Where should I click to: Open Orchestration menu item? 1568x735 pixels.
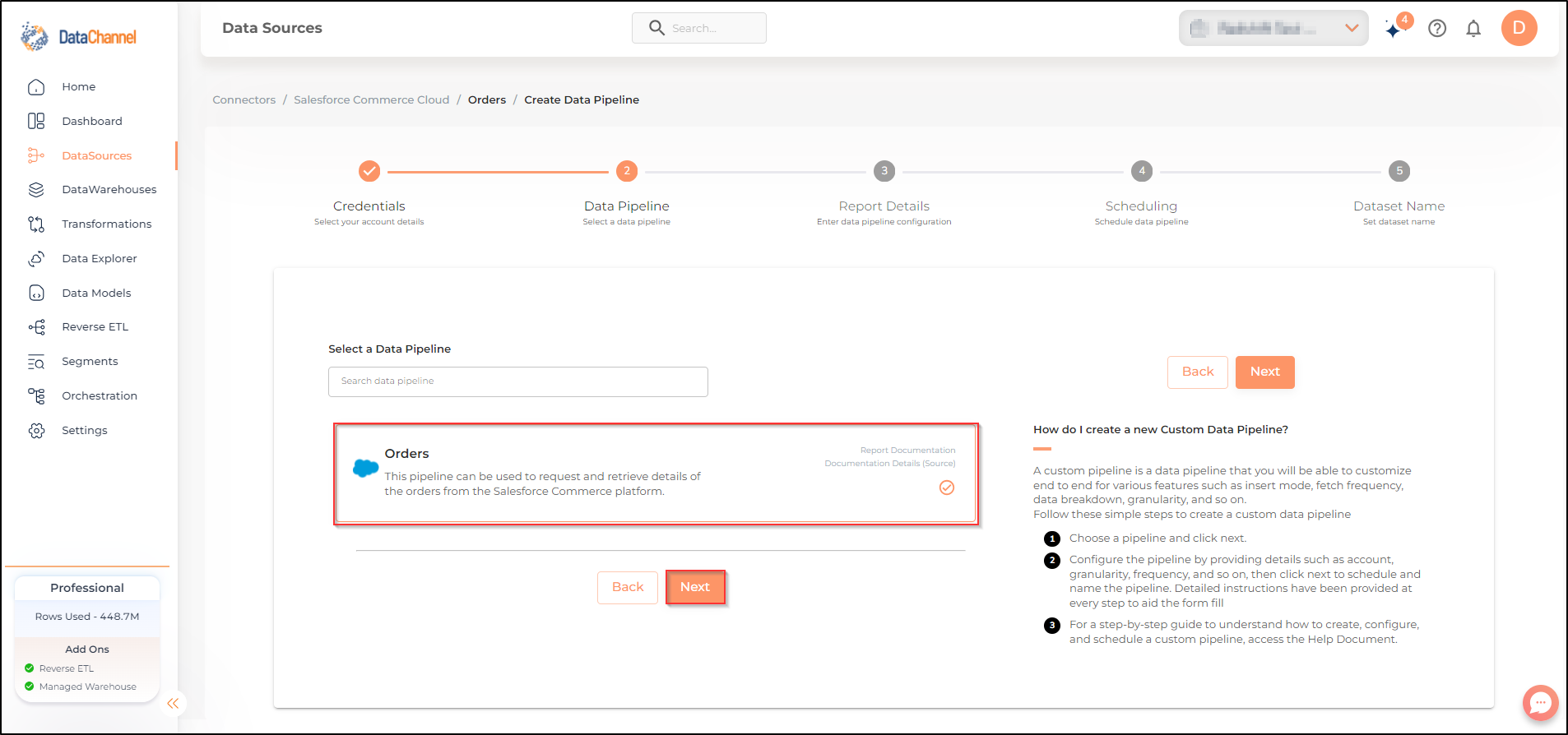100,395
